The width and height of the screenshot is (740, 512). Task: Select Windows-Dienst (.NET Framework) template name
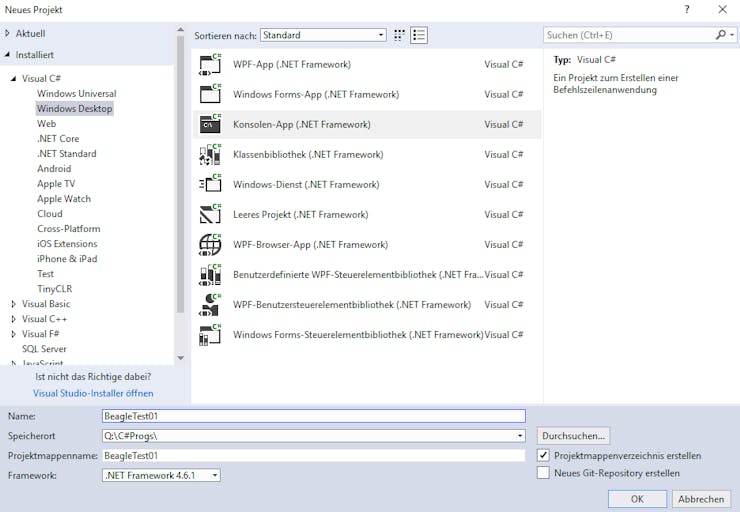306,185
